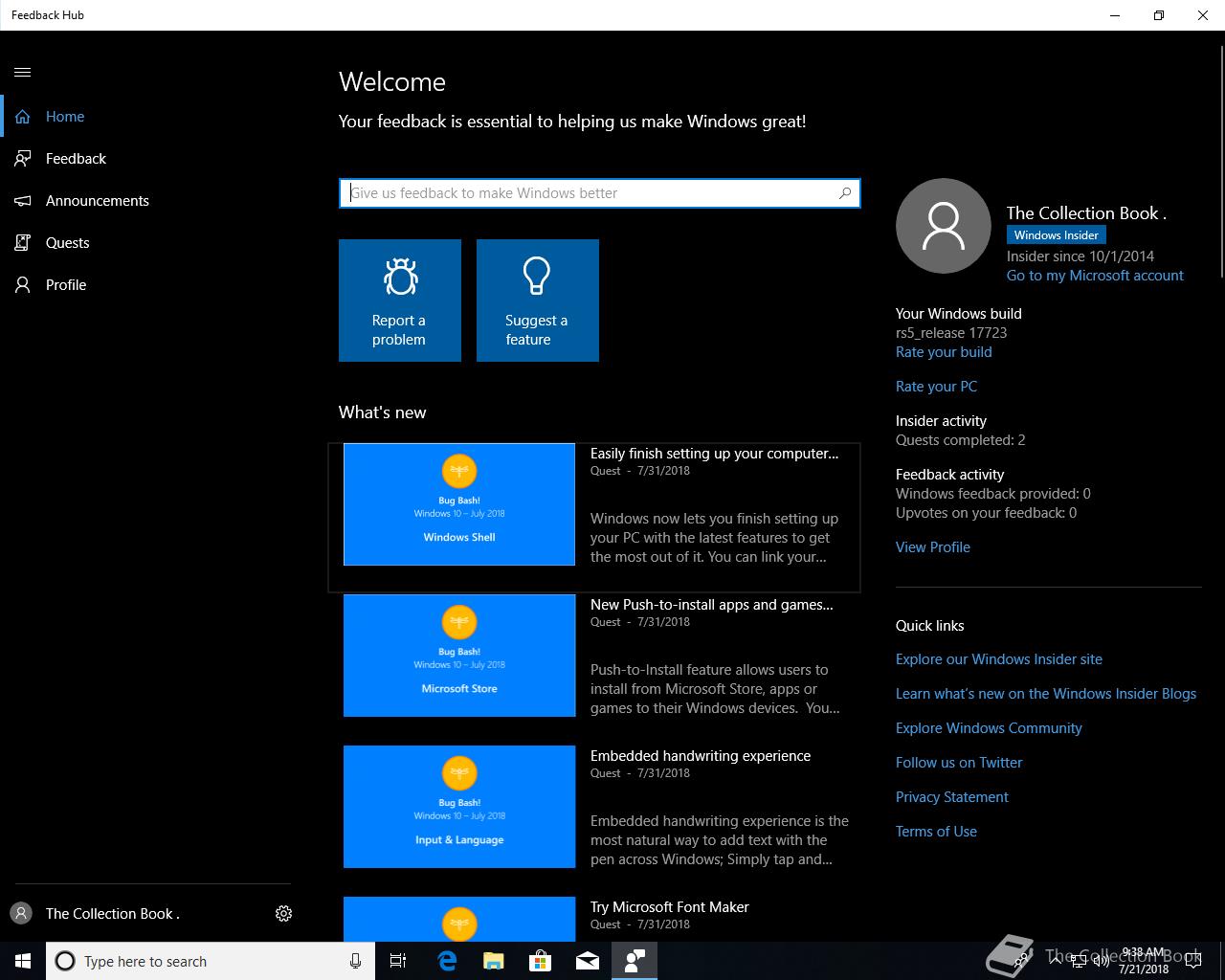Click the search magnifier in feedback box

[x=845, y=193]
